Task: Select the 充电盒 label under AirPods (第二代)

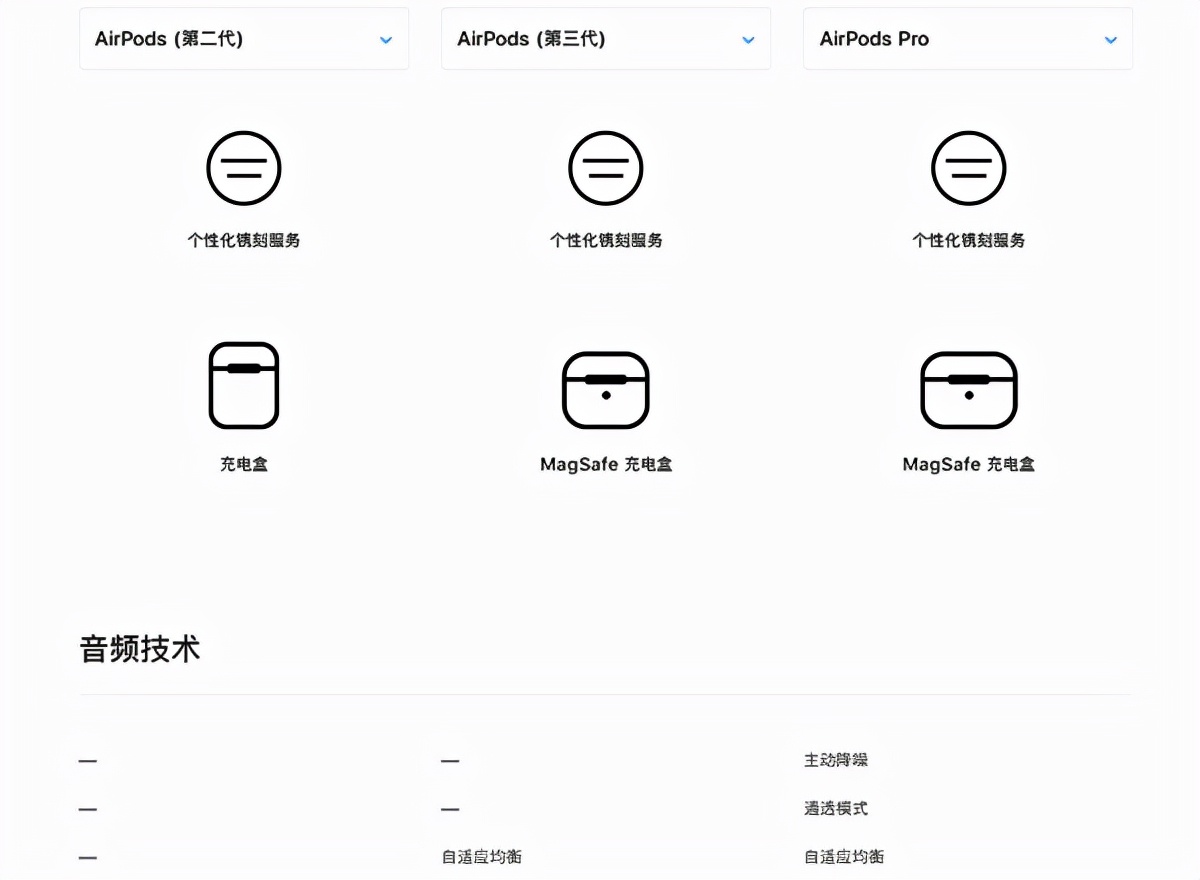Action: tap(244, 465)
